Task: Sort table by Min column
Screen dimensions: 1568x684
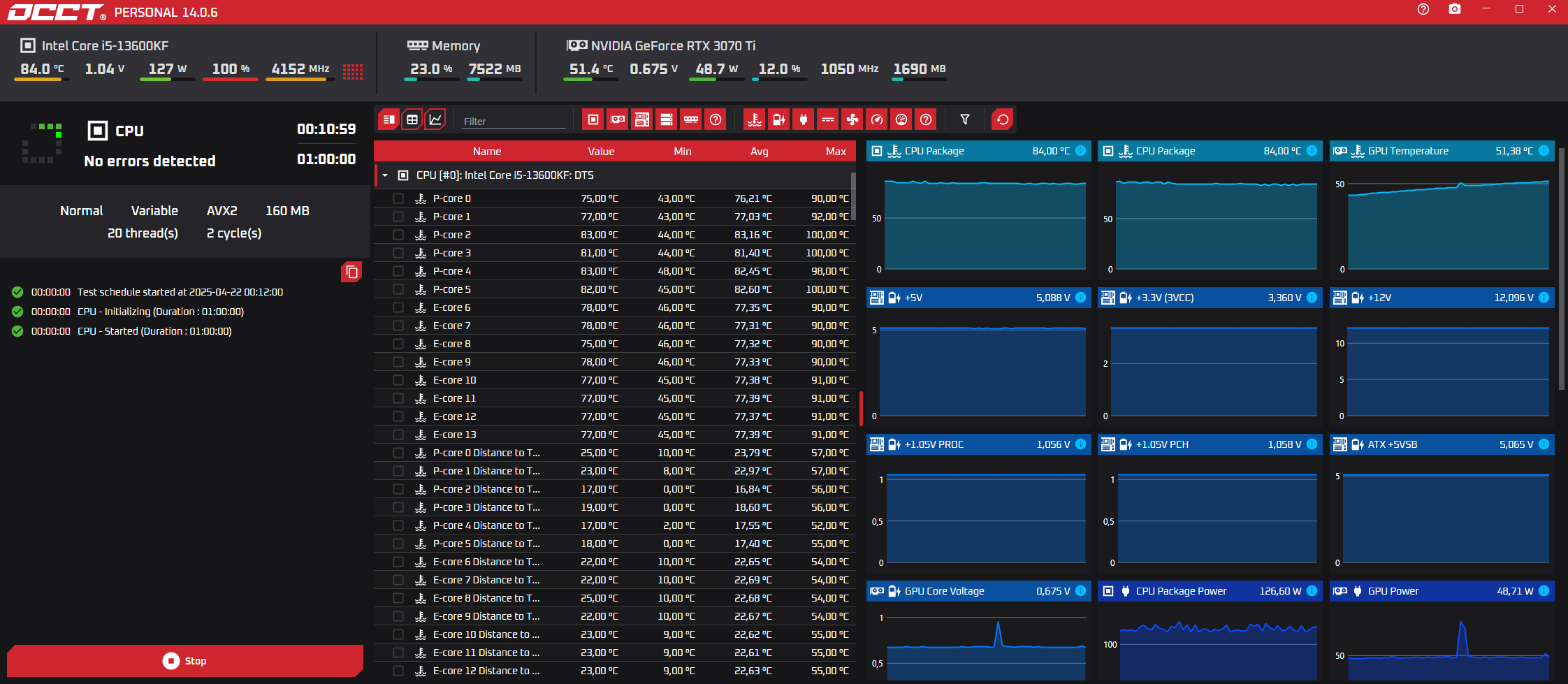Action: click(x=683, y=152)
